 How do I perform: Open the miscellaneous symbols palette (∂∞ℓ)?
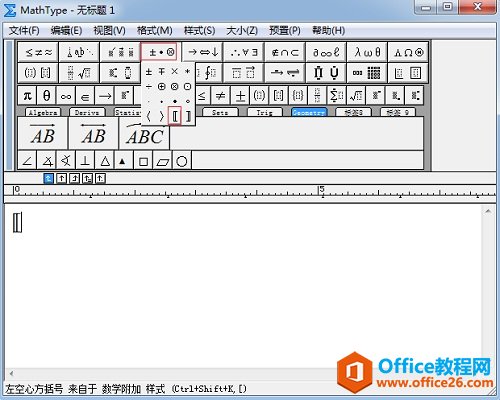point(326,52)
